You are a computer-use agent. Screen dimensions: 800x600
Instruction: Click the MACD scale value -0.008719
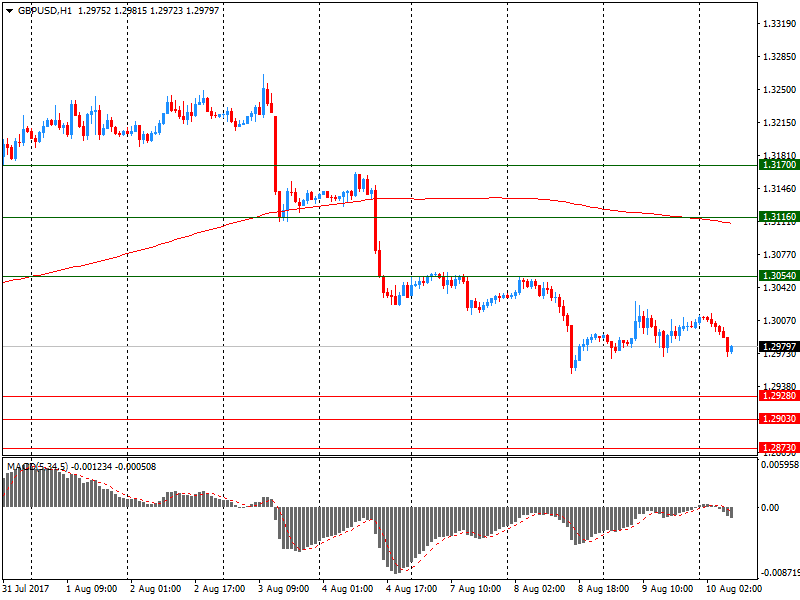tap(780, 572)
